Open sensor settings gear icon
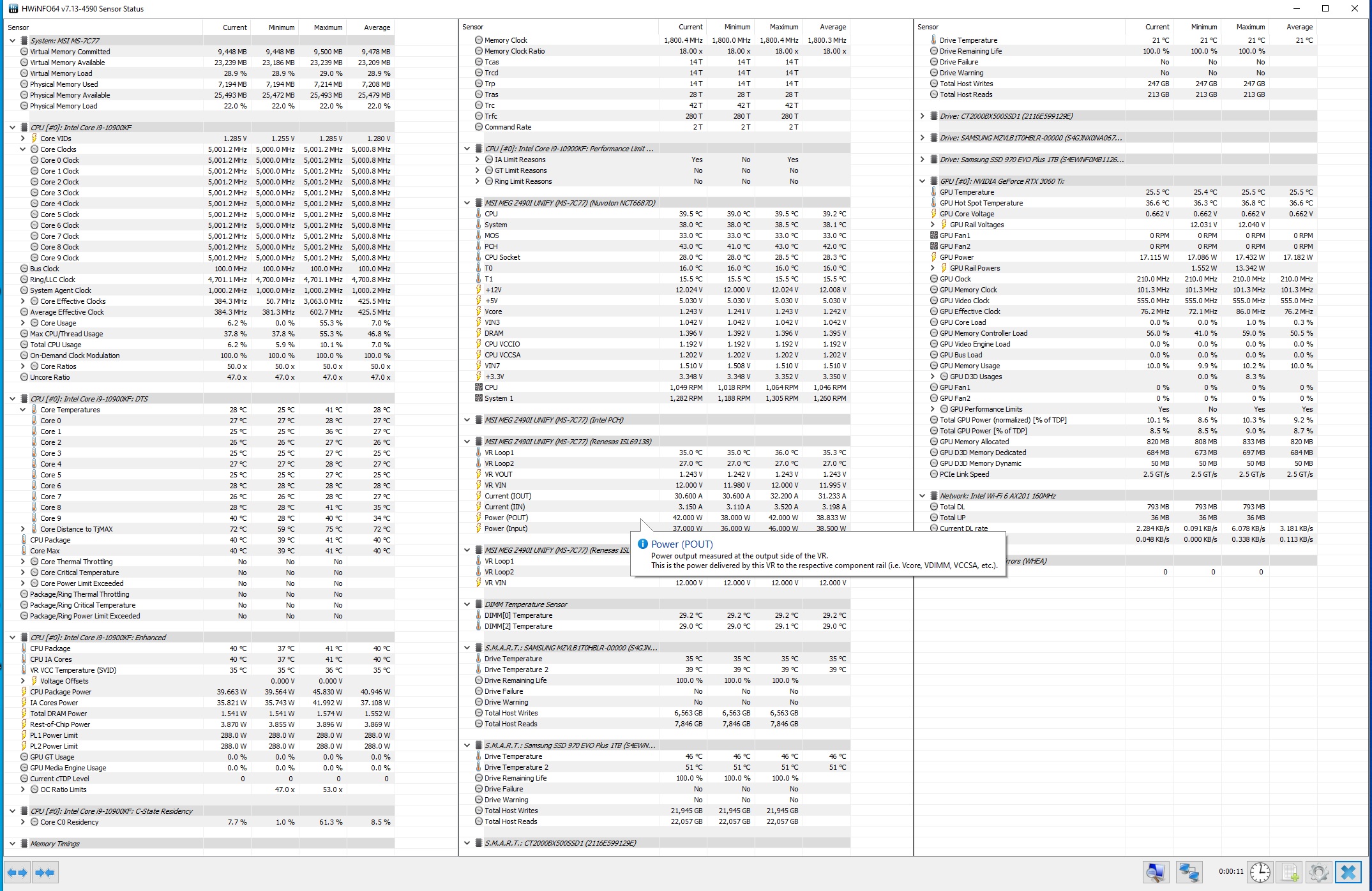 point(1318,872)
